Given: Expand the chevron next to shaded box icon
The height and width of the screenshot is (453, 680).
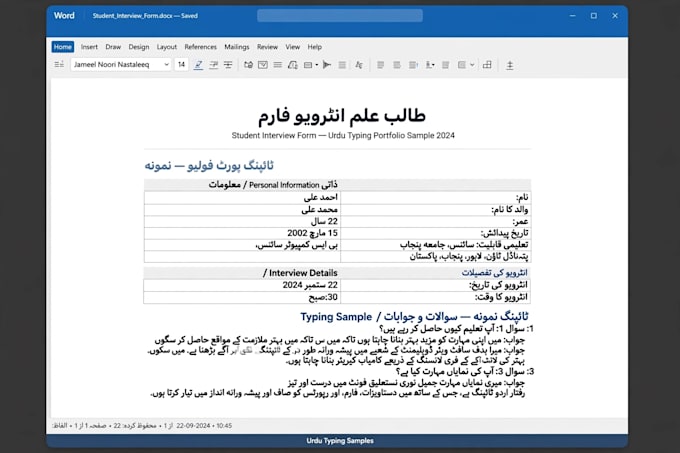Looking at the screenshot, I should point(472,65).
